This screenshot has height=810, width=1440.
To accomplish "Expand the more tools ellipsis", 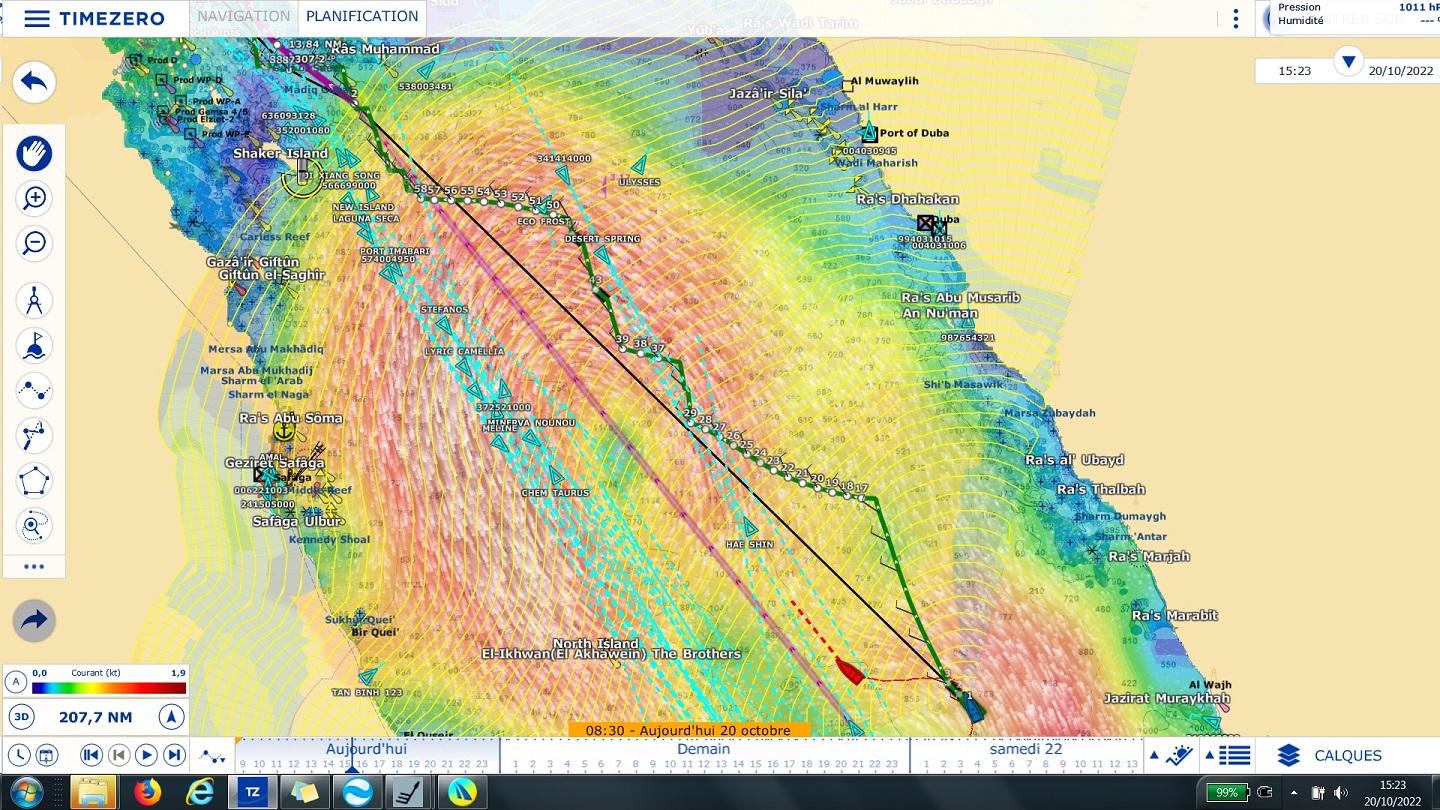I will 34,567.
